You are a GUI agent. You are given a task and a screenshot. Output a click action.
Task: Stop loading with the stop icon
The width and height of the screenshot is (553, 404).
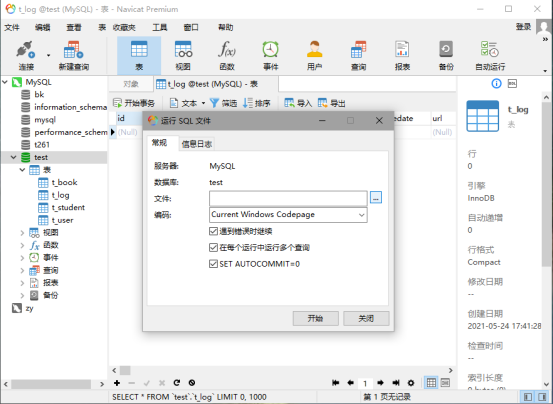click(192, 383)
